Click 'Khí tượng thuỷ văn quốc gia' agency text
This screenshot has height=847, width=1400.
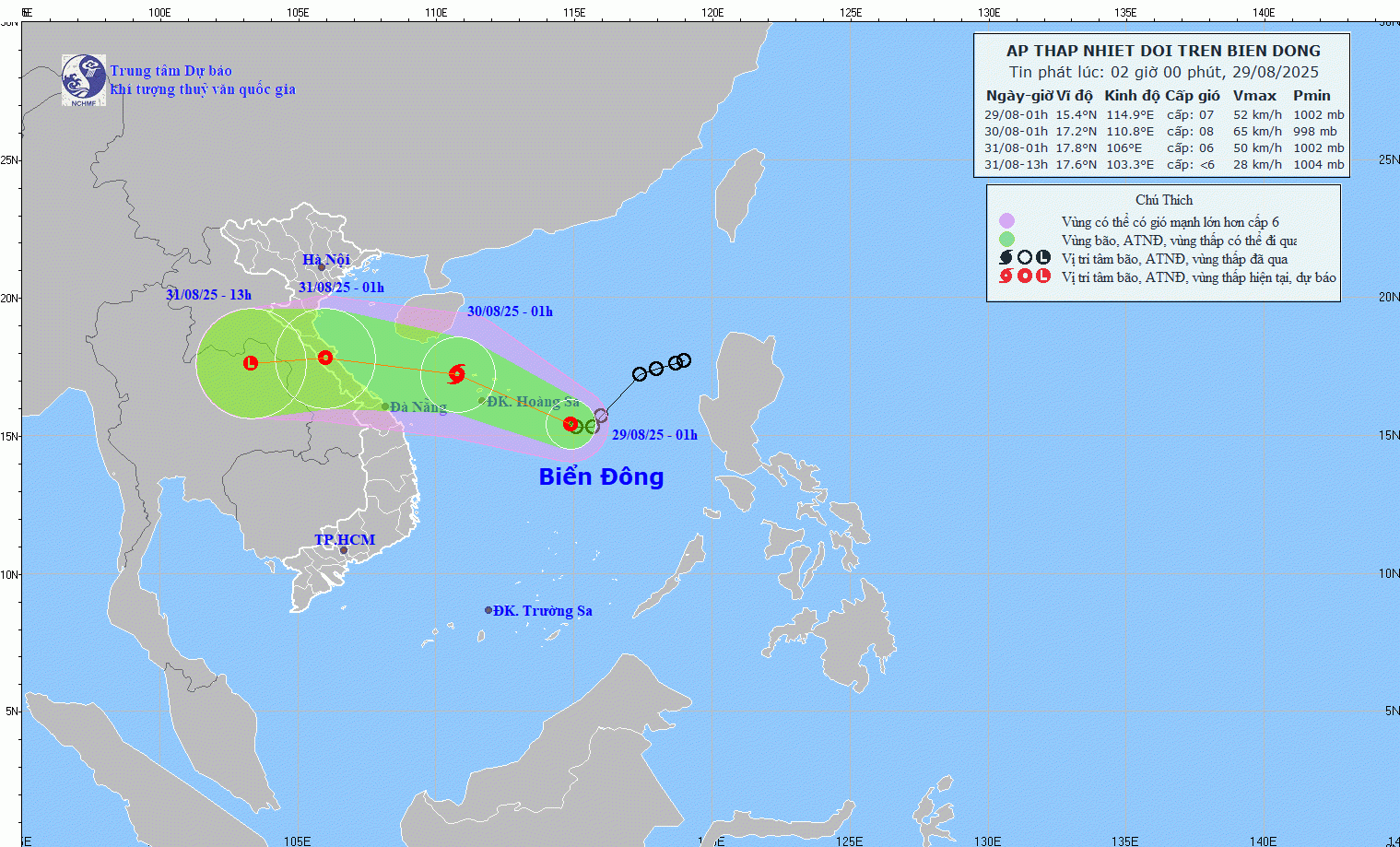[203, 89]
